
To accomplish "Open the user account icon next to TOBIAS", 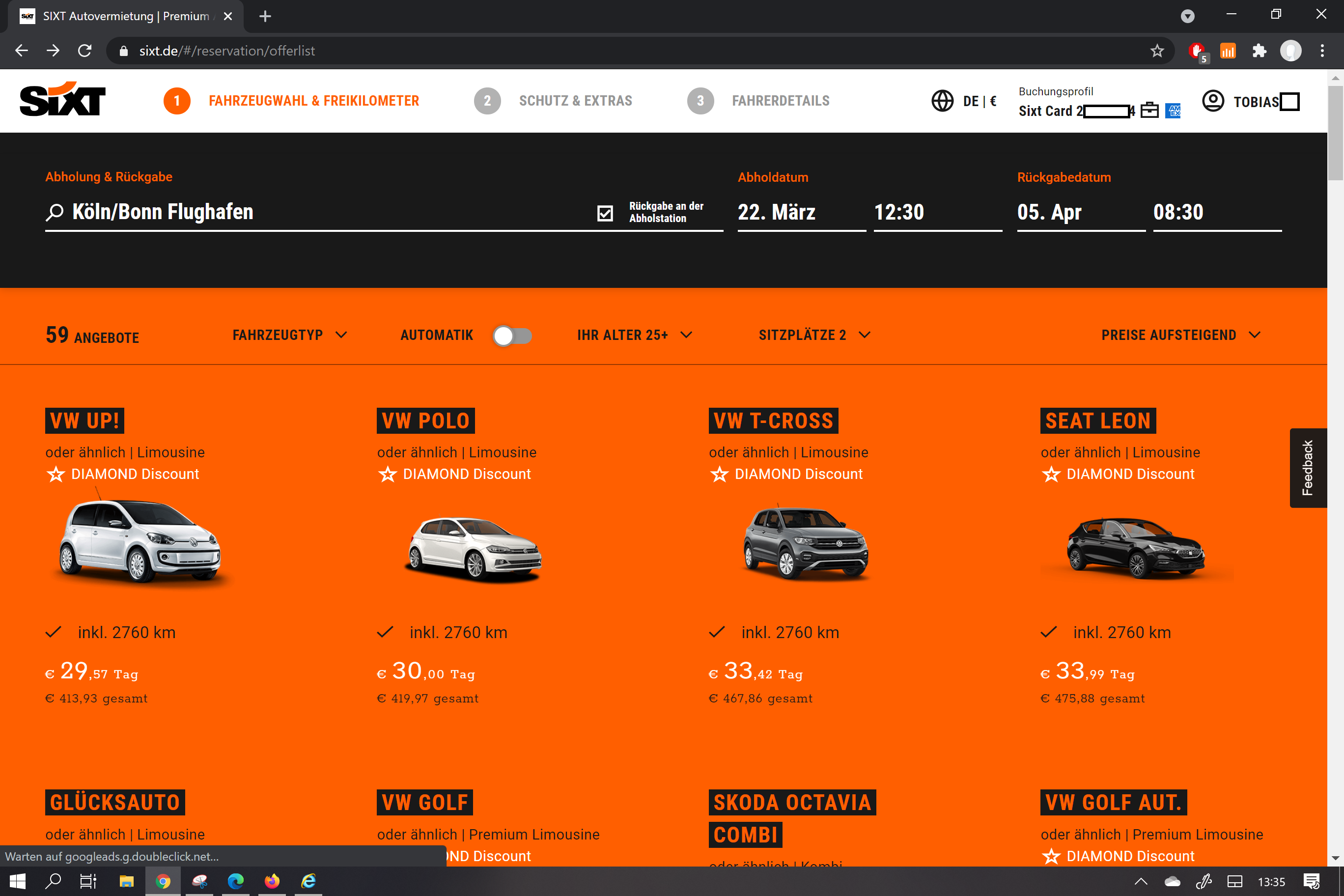I will pyautogui.click(x=1212, y=101).
